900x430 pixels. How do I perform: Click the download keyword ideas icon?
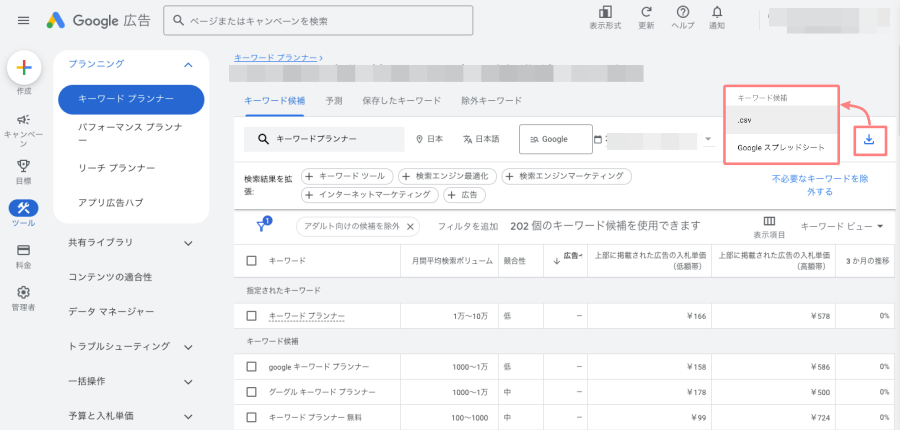(869, 140)
